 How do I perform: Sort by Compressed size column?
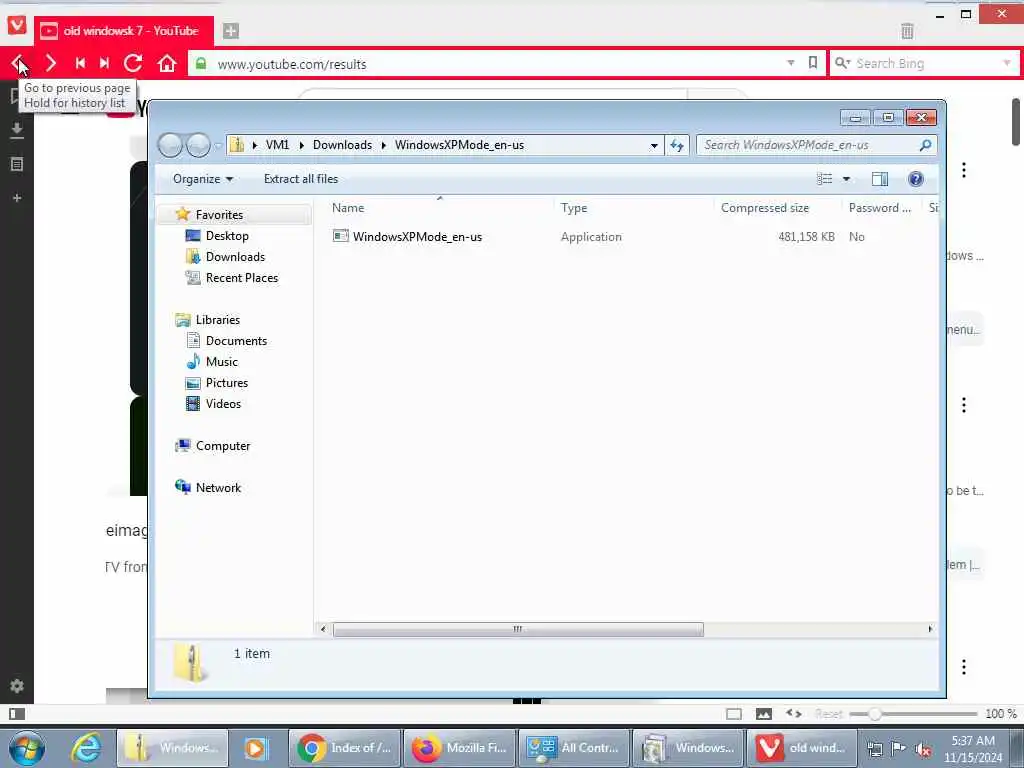point(778,208)
